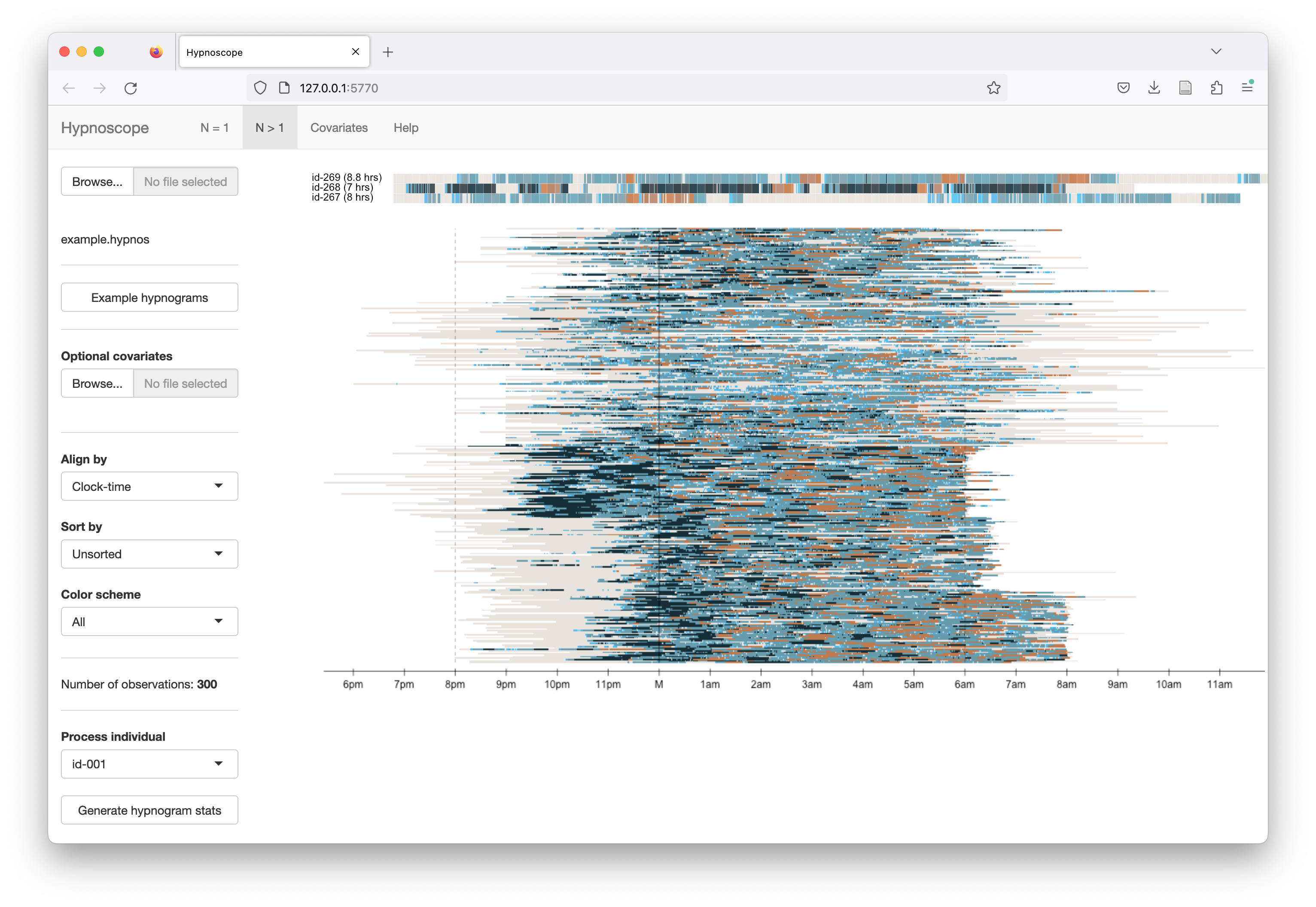Click the extensions puzzle icon
The width and height of the screenshot is (1316, 907).
[1216, 88]
